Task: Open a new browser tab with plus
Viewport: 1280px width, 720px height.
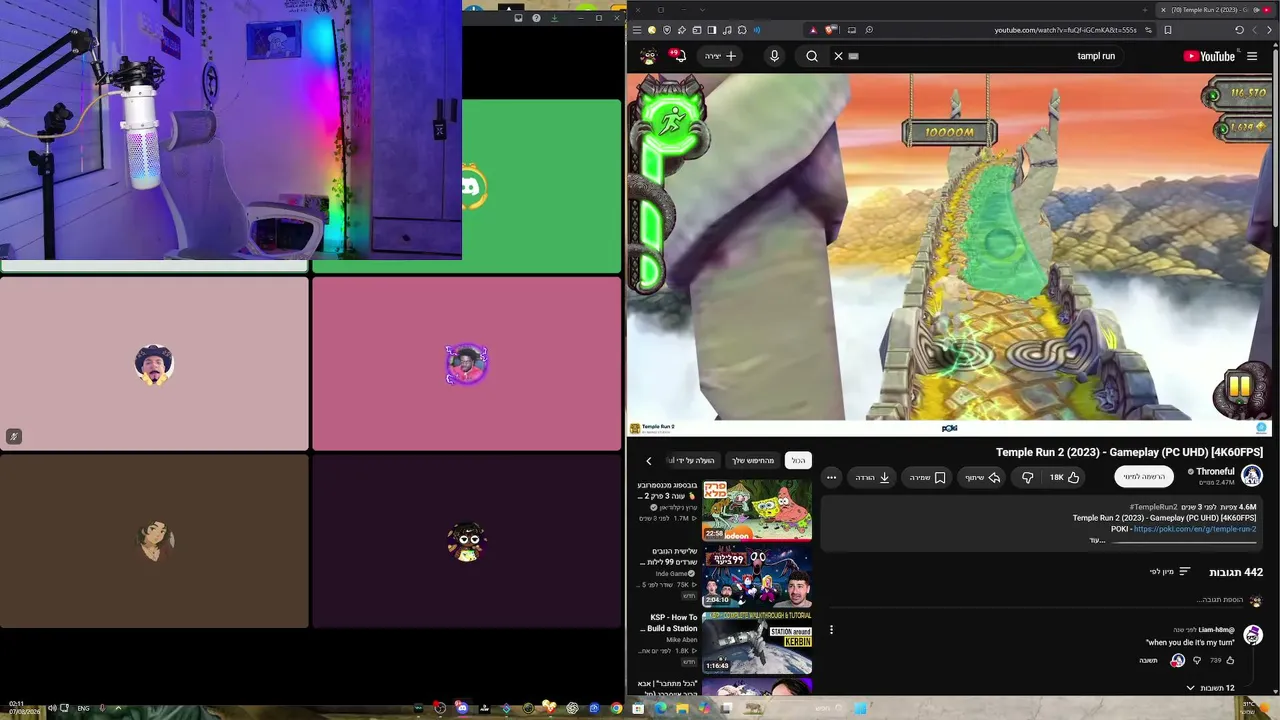Action: 1145,10
